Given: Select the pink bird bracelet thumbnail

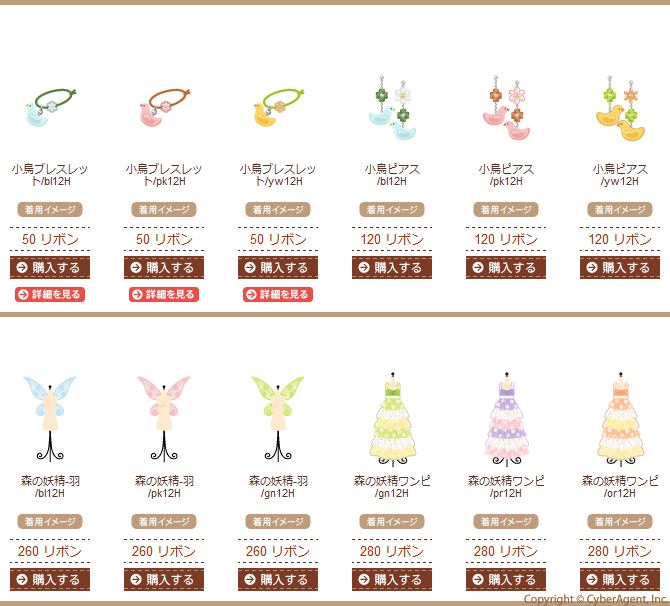Looking at the screenshot, I should tap(165, 107).
